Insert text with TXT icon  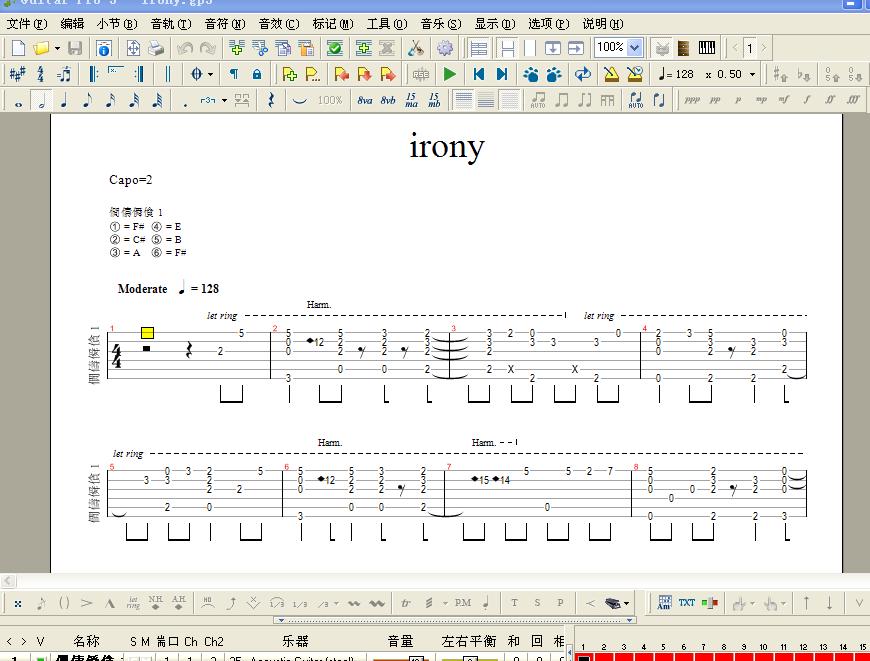[686, 603]
